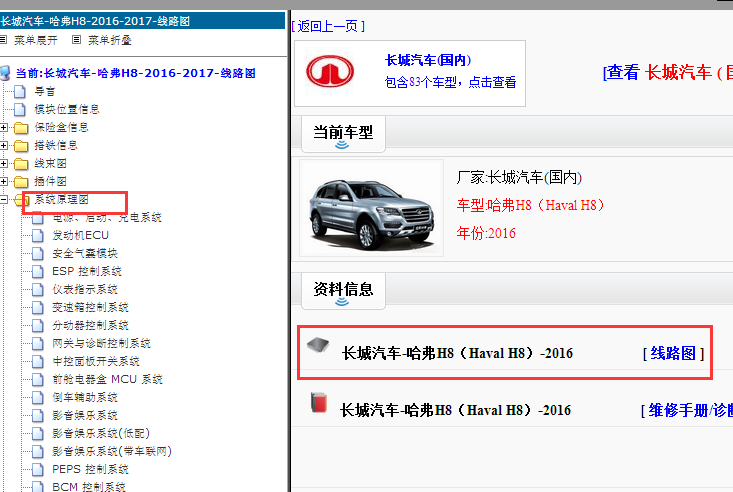
Task: Select the 系统原理图 tree label
Action: 61,200
